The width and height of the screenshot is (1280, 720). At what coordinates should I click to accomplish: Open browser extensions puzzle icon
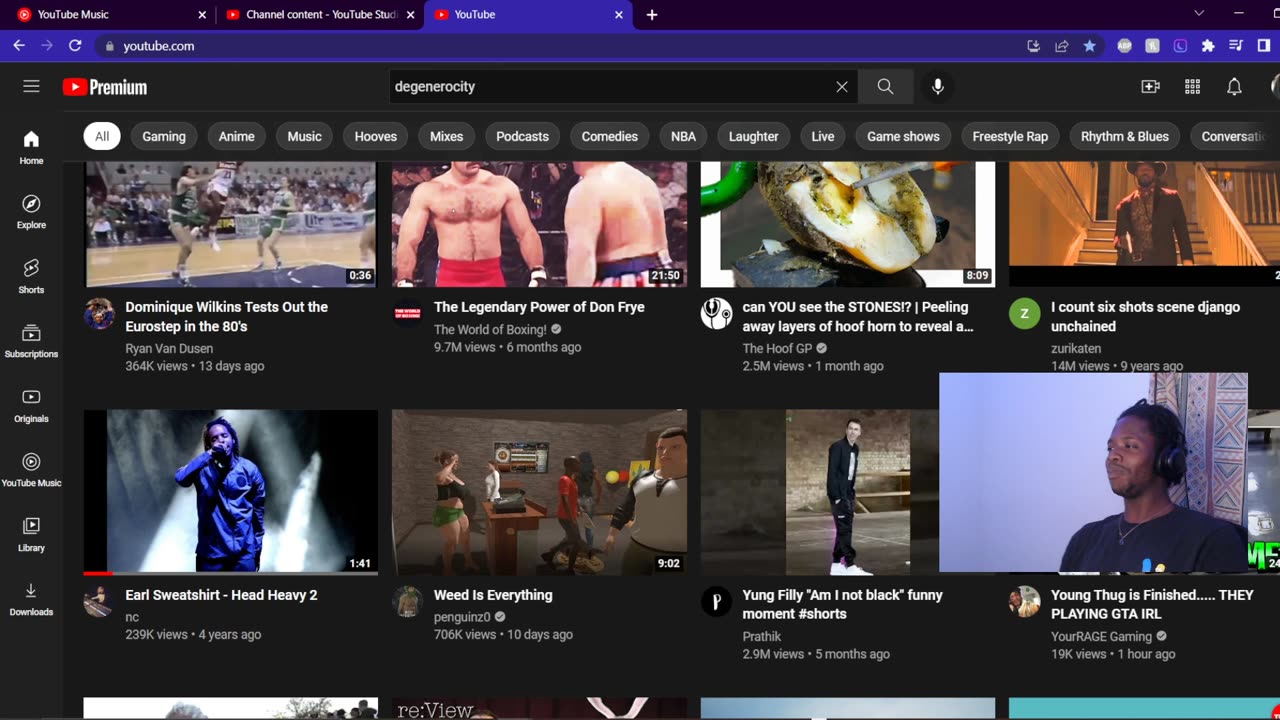point(1208,46)
